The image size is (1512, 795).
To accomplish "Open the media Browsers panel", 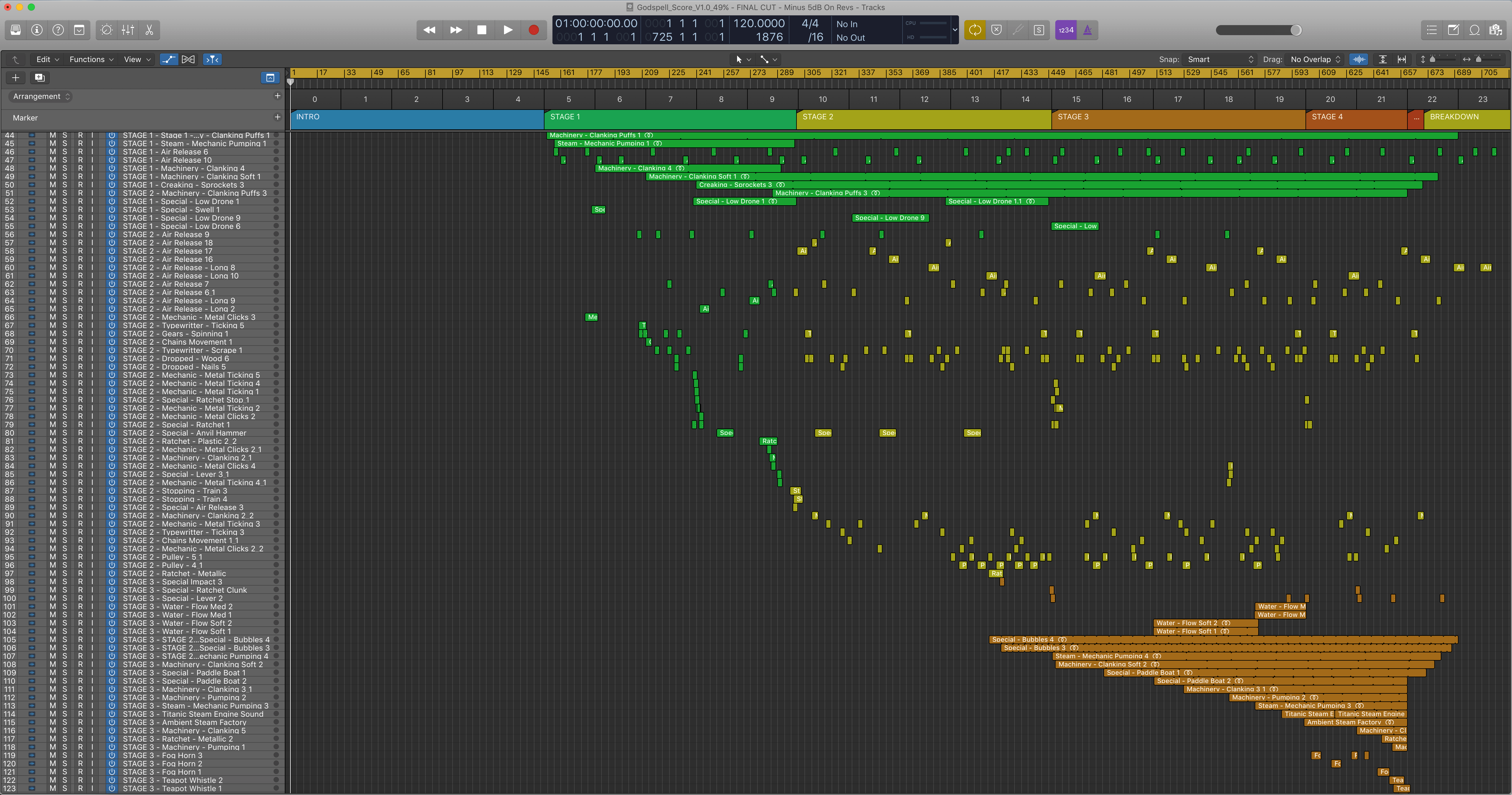I will point(1495,30).
